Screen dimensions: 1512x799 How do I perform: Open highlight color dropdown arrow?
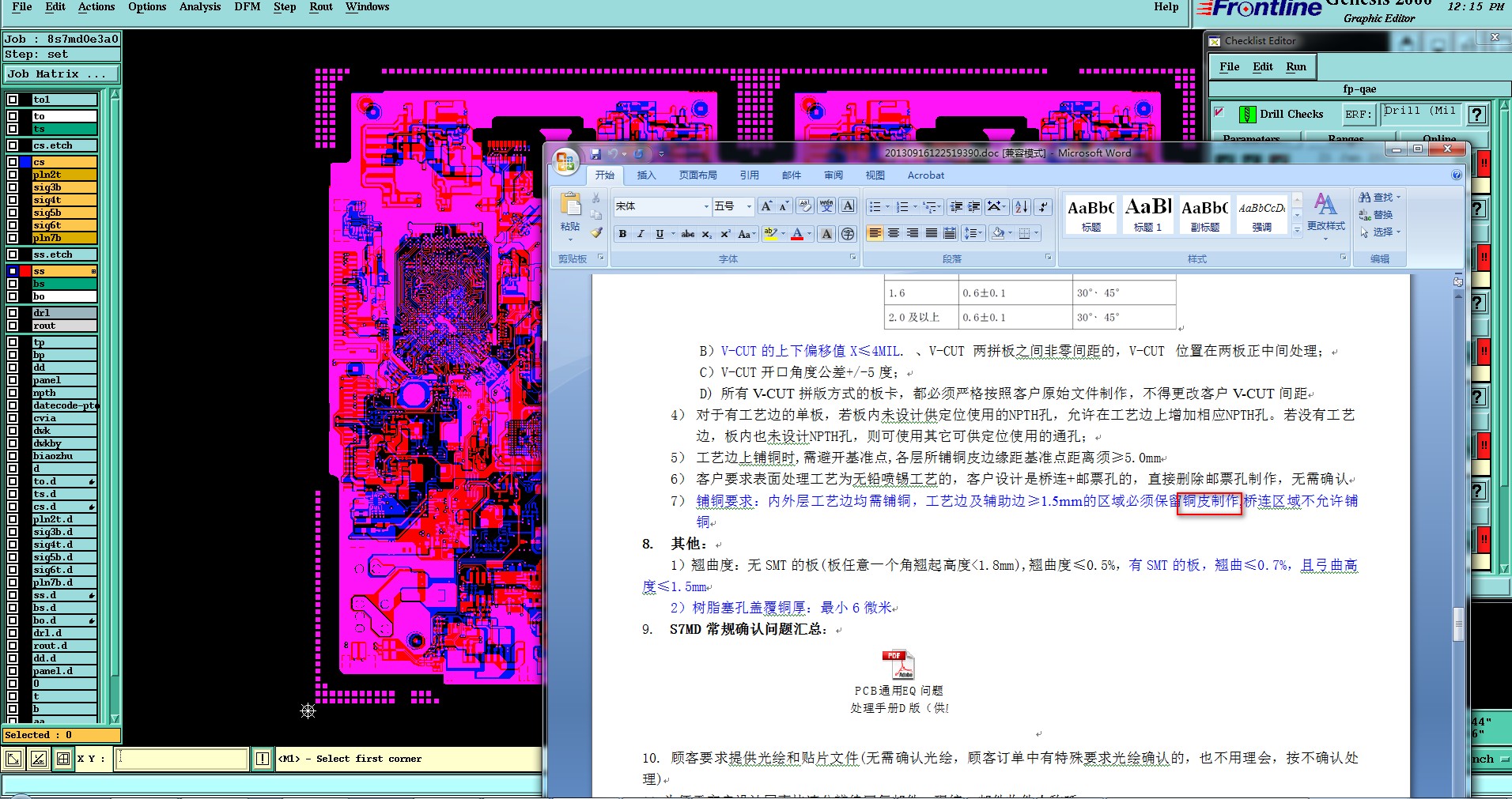783,234
